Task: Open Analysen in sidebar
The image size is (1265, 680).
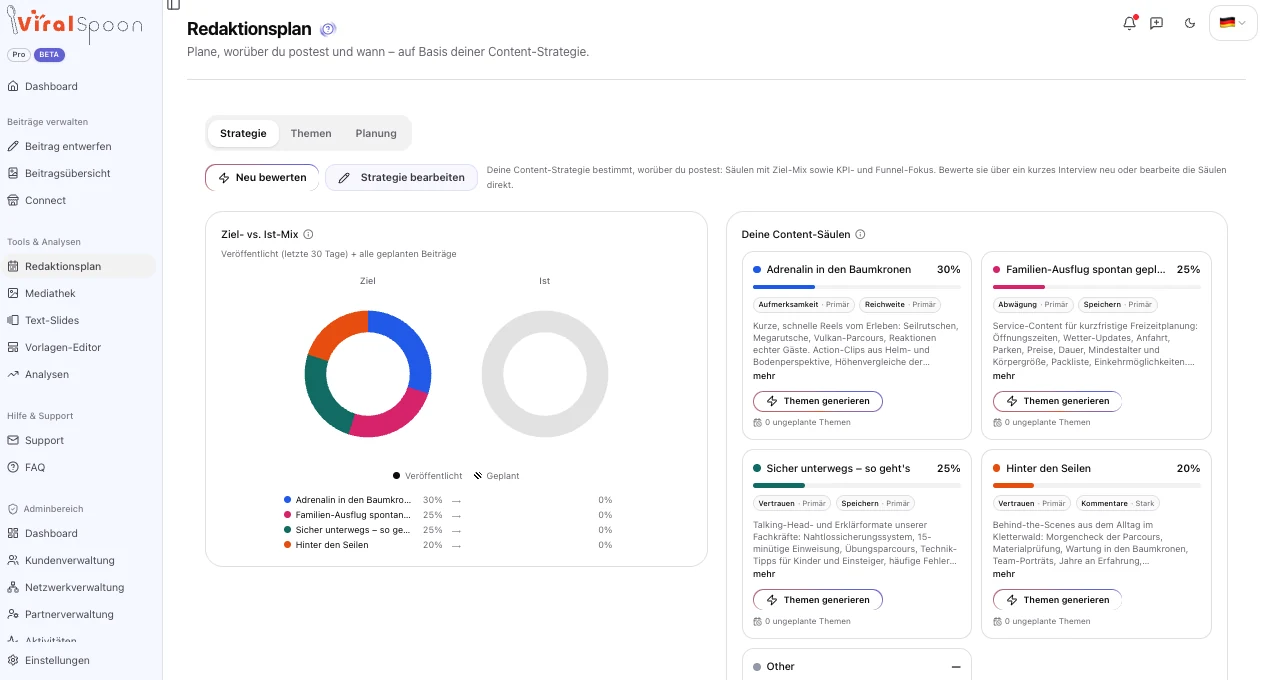Action: point(80,374)
